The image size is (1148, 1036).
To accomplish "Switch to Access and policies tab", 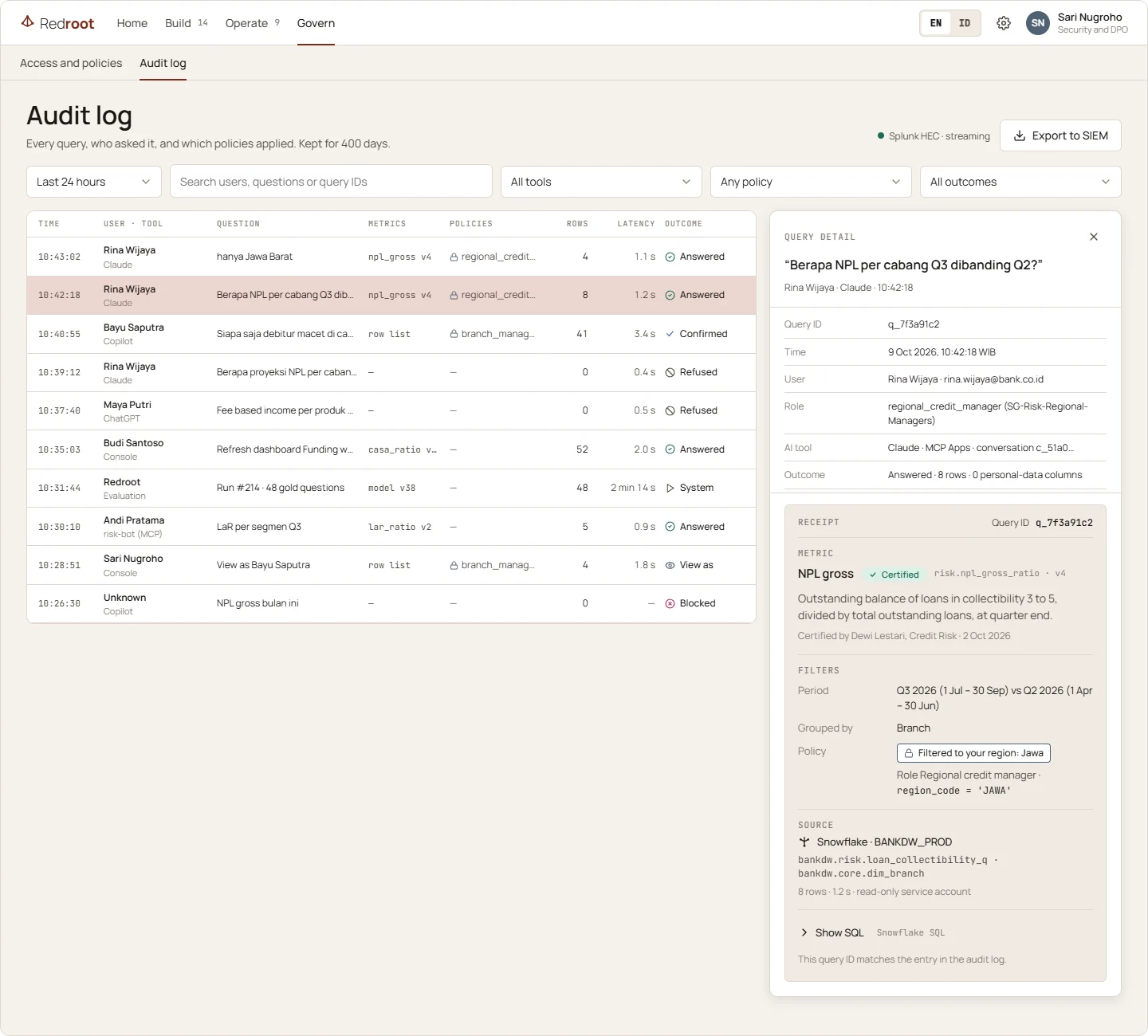I will tap(71, 63).
